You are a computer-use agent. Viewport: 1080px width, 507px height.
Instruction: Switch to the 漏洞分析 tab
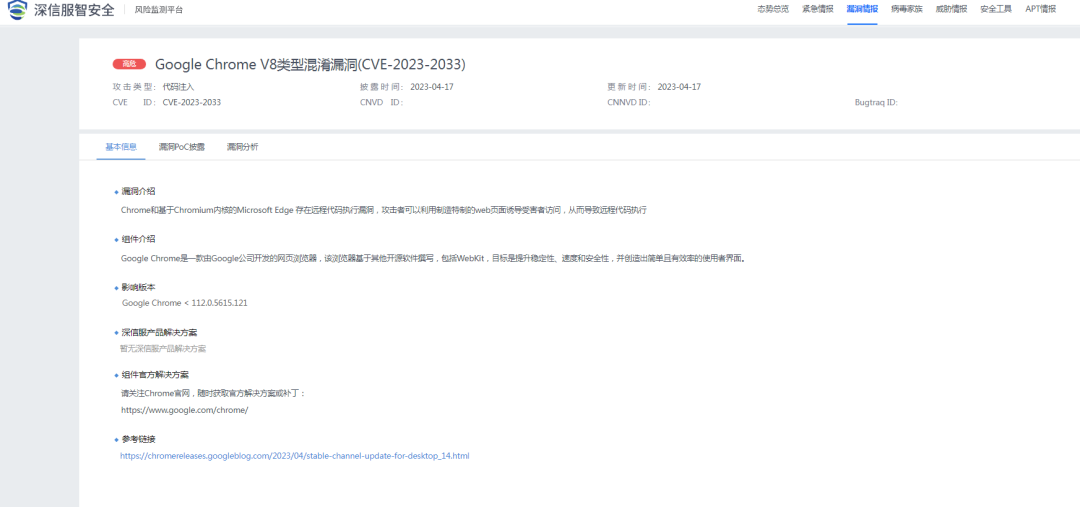coord(242,147)
